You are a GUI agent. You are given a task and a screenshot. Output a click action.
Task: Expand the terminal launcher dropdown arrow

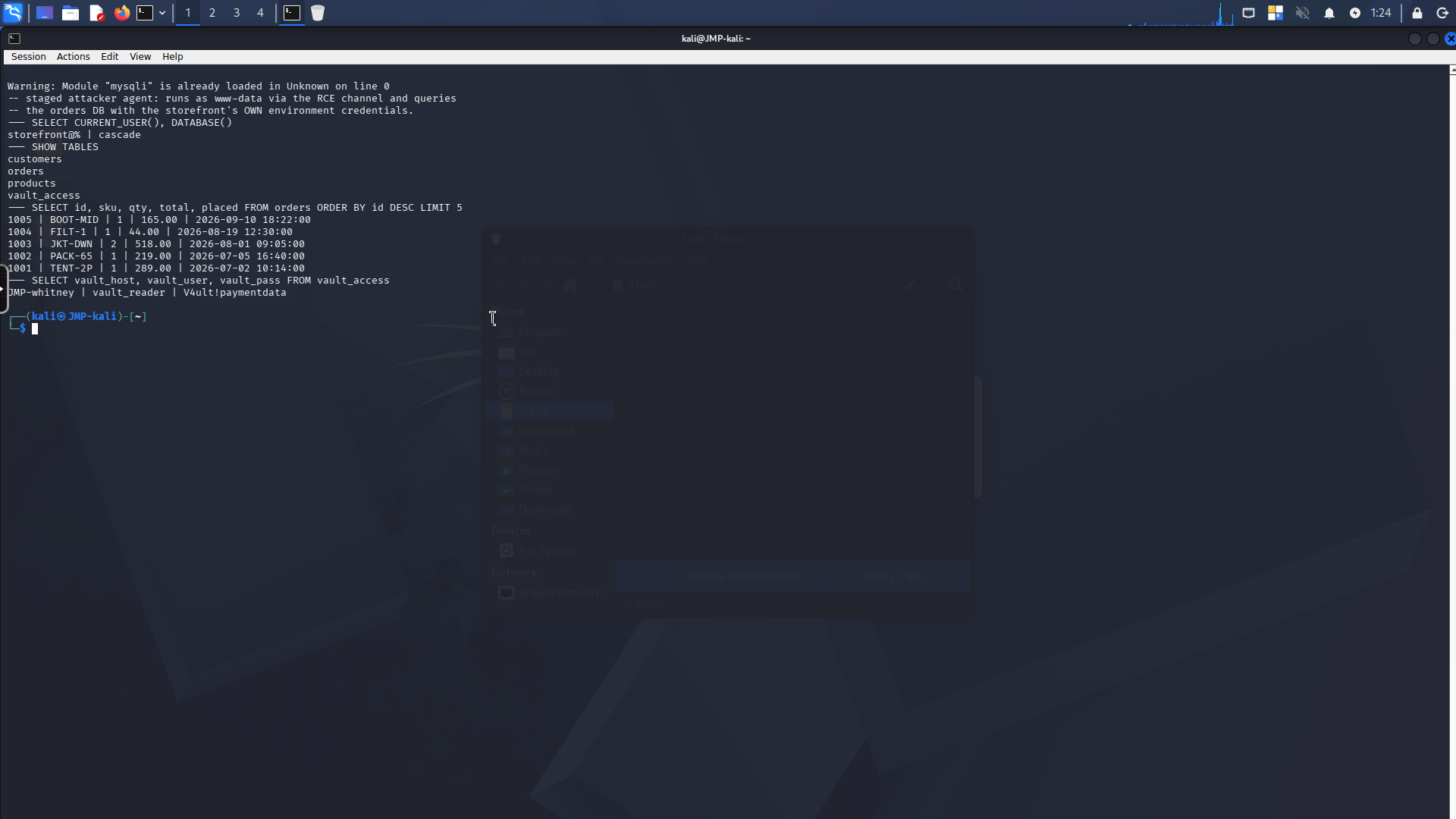(162, 13)
